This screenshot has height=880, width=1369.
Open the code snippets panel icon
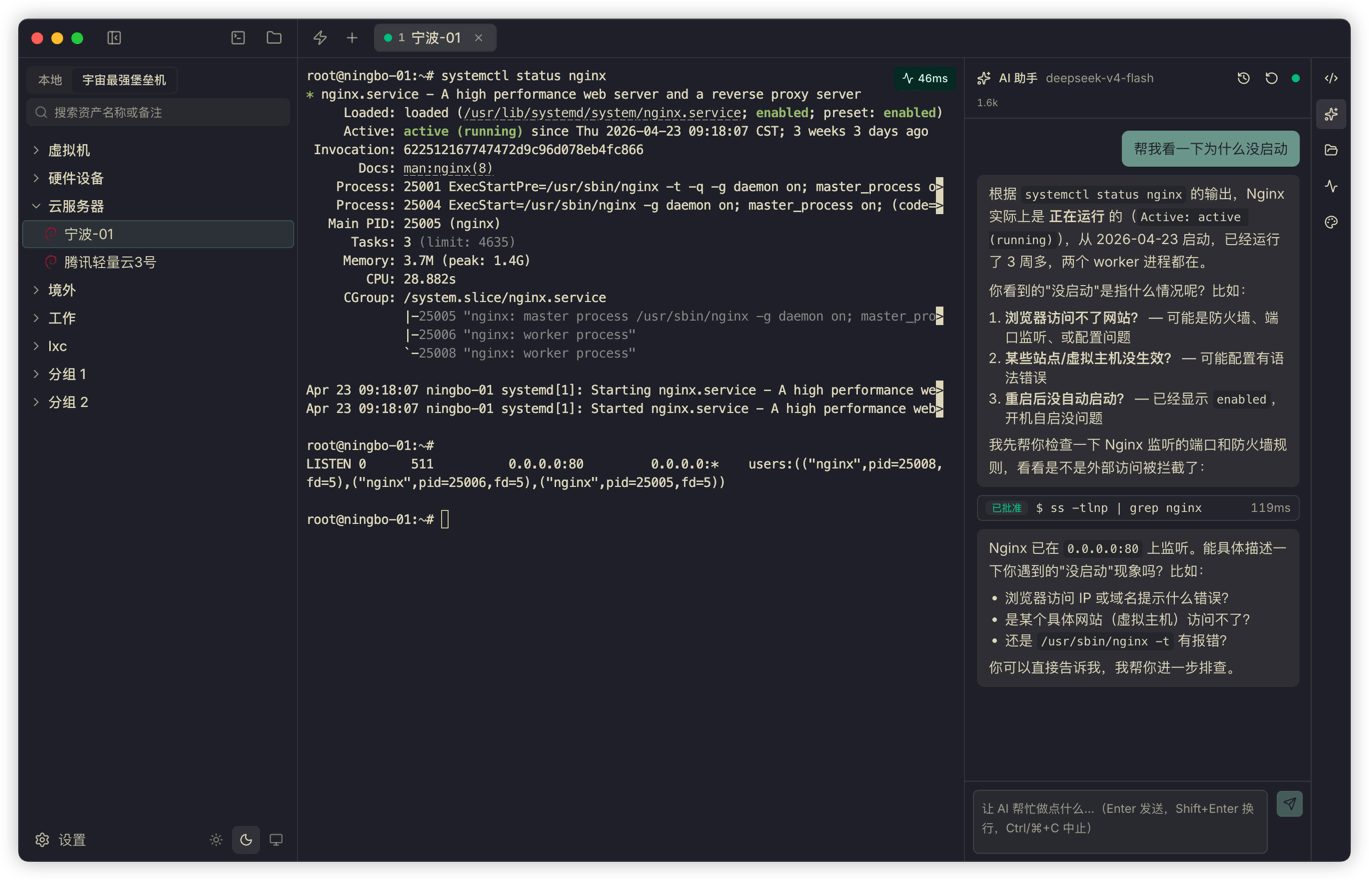[x=1331, y=78]
